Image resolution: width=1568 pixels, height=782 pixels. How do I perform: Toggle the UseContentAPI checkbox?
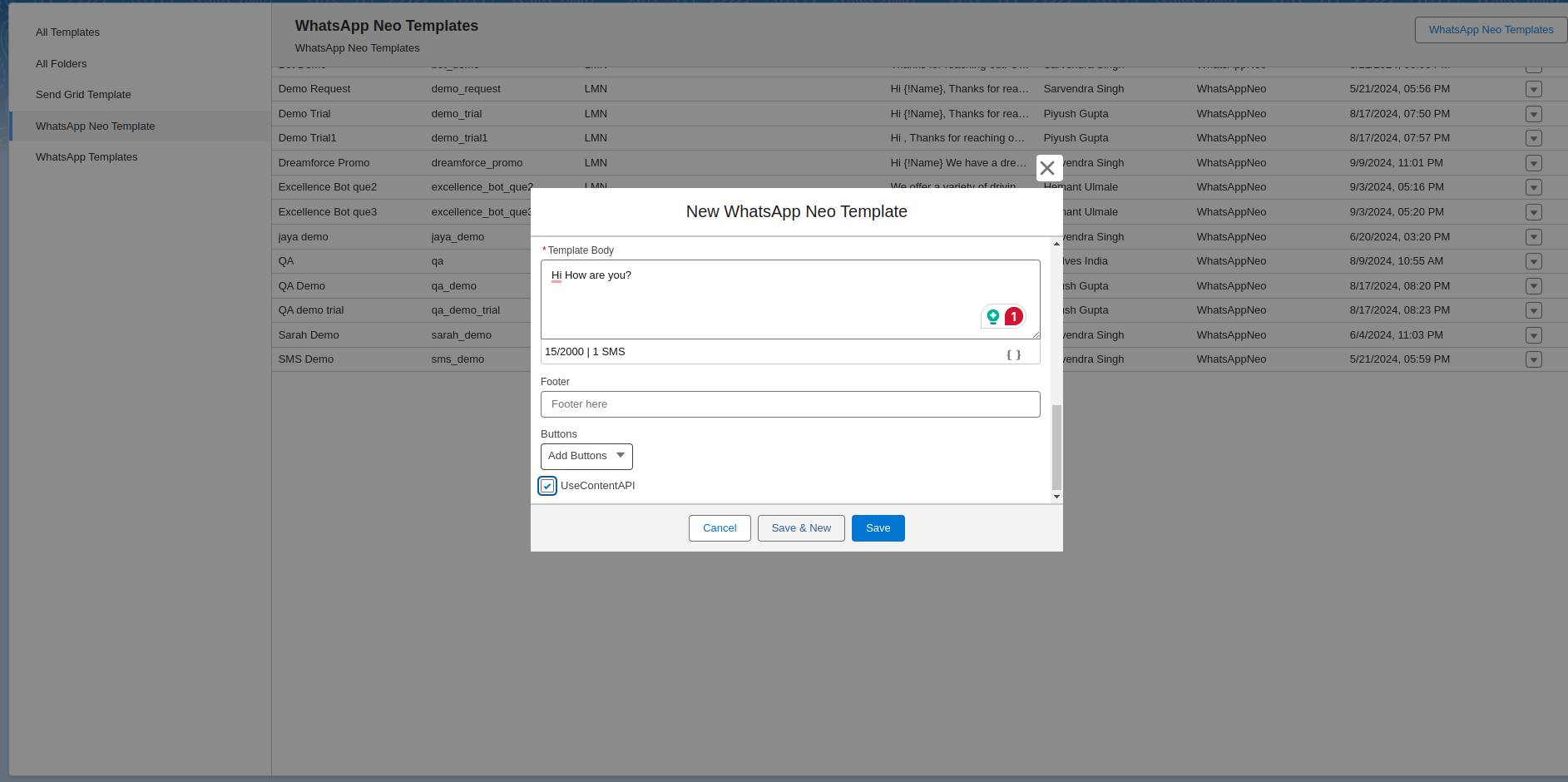click(x=547, y=486)
